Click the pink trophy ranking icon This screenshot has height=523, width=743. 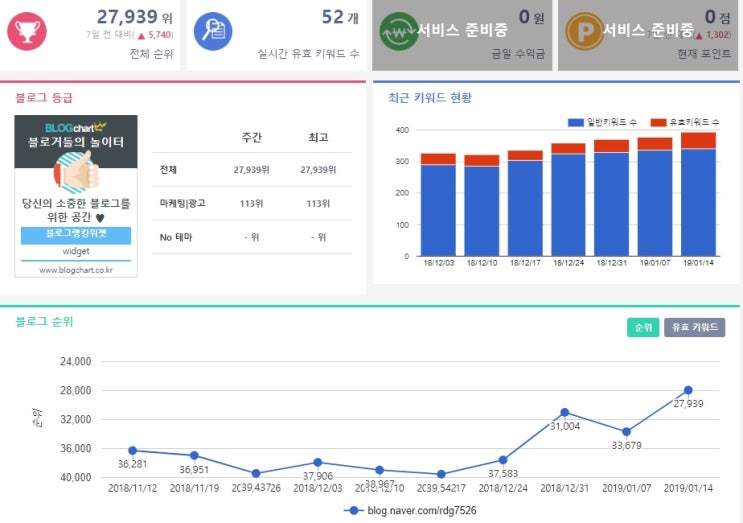pos(27,32)
